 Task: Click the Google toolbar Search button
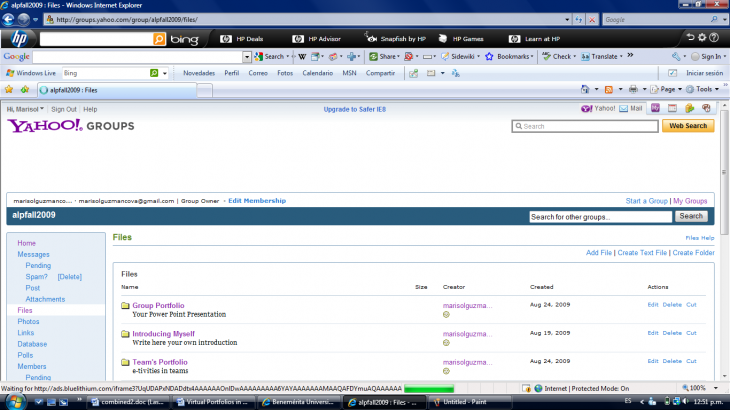pyautogui.click(x=271, y=57)
